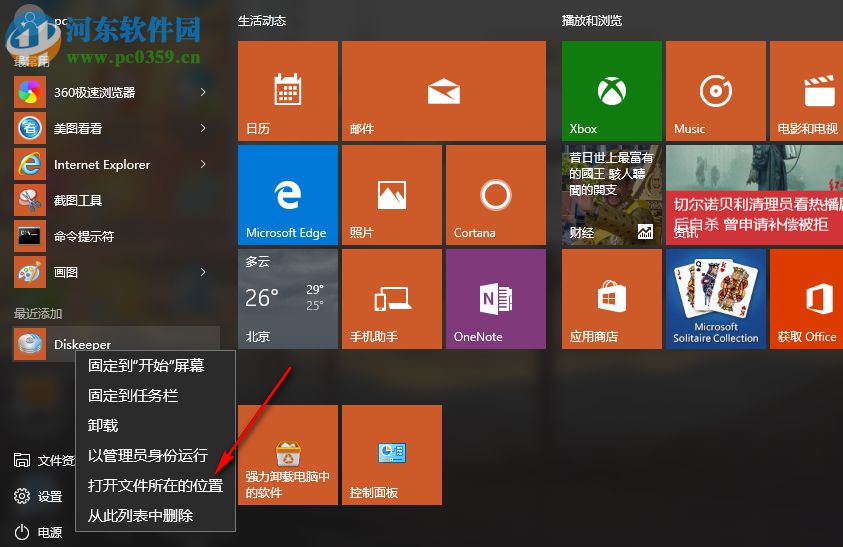Open the 北京 weather tile
843x547 pixels.
pos(288,299)
